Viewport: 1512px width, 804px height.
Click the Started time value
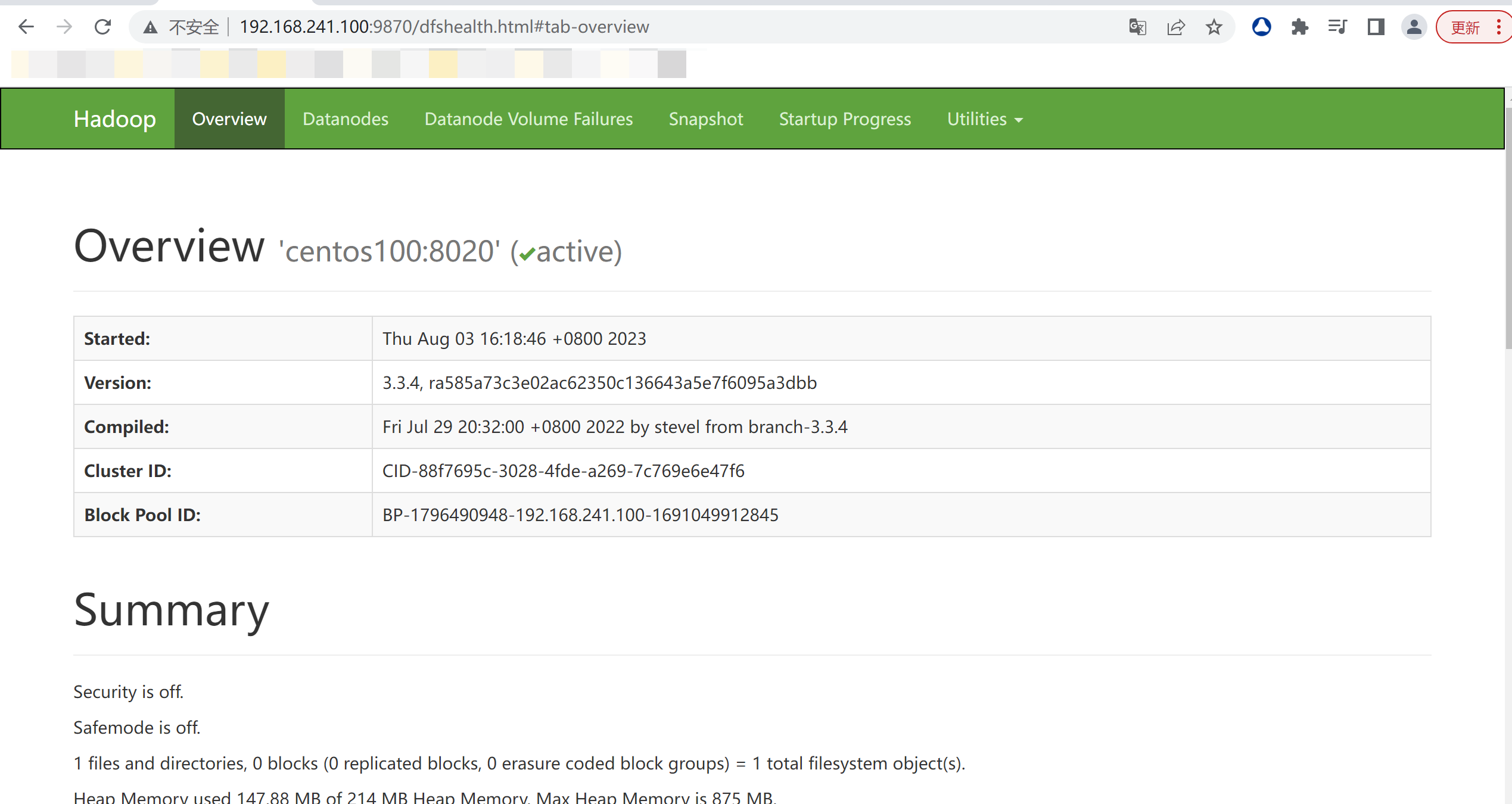[x=514, y=339]
